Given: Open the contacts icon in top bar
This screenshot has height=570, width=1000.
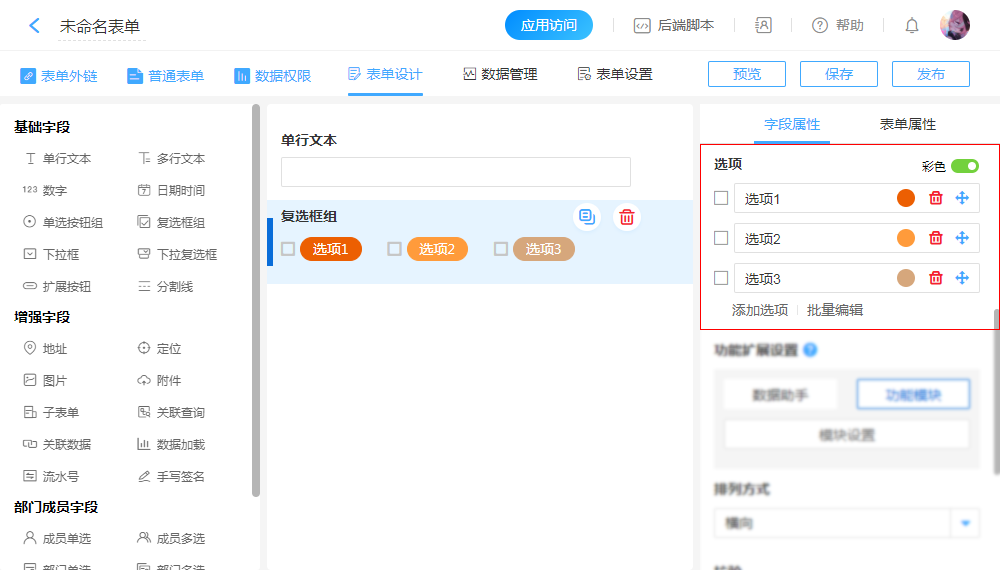Looking at the screenshot, I should point(763,26).
